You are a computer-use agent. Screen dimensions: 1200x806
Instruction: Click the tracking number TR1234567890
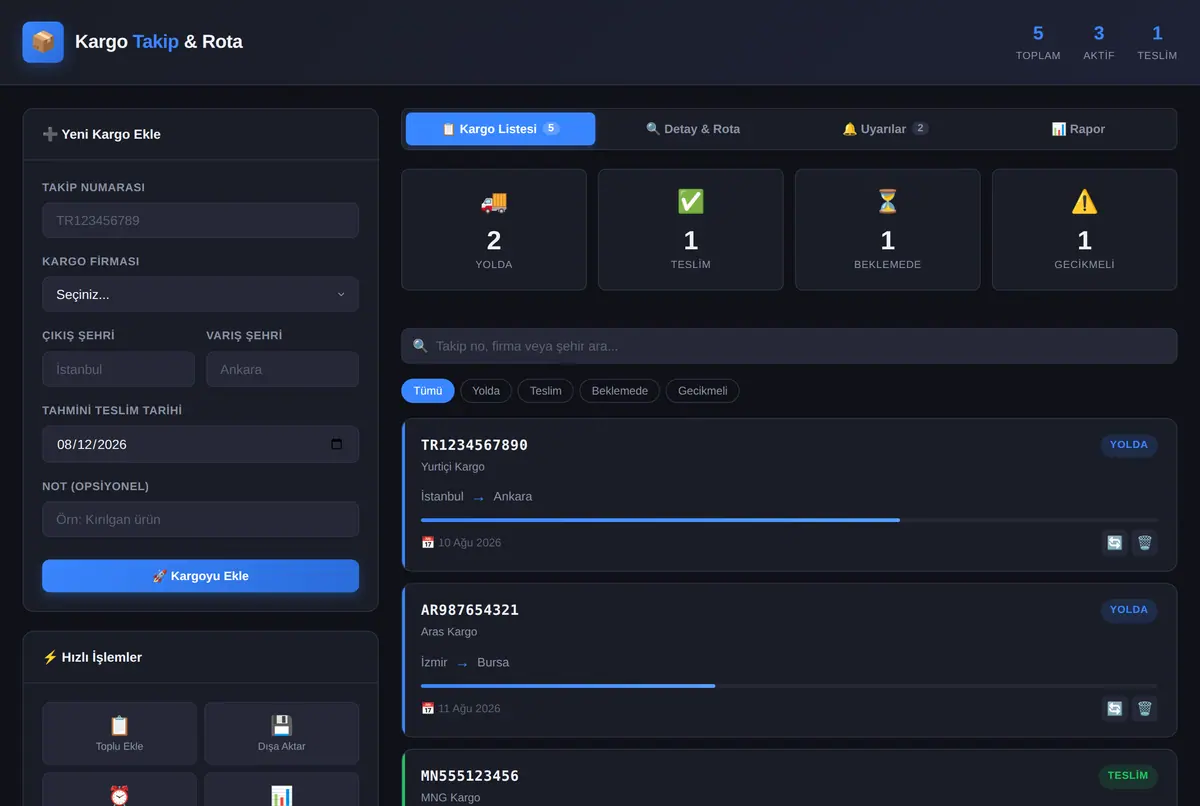(x=474, y=445)
